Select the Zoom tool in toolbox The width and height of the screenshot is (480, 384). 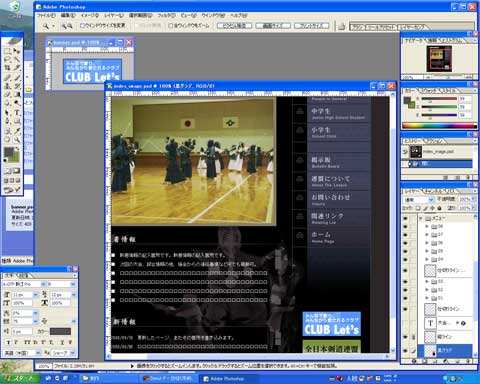coord(17,139)
